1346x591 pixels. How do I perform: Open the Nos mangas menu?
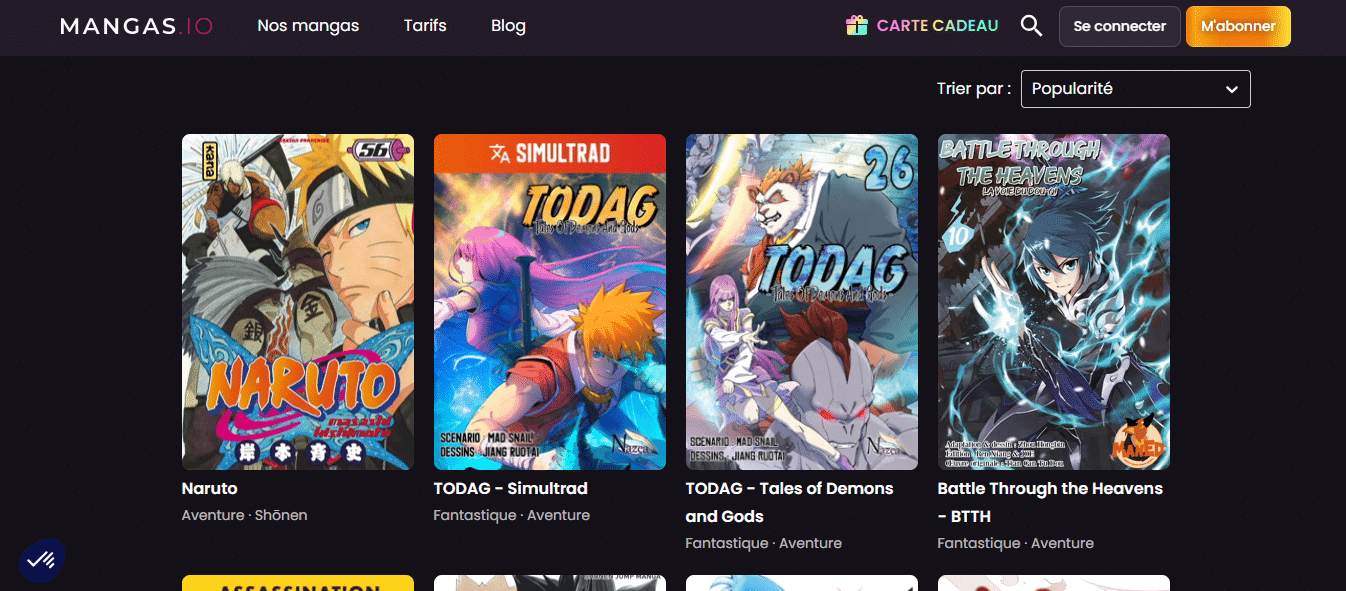coord(308,26)
